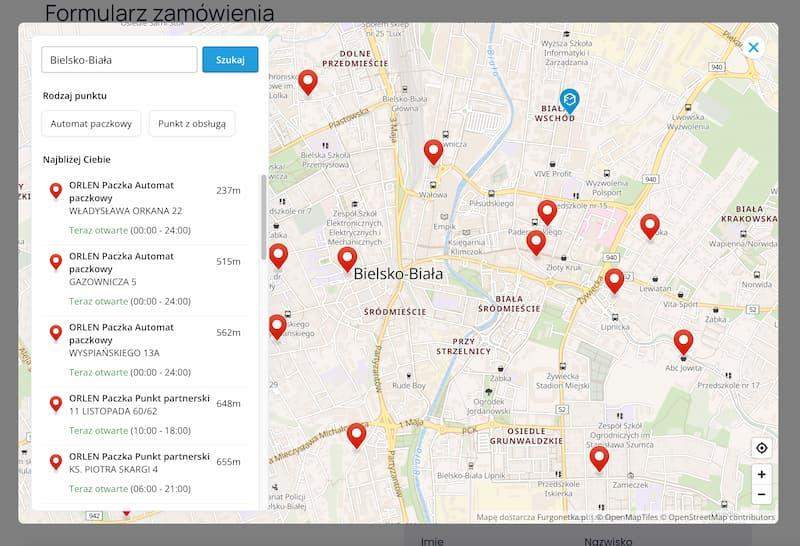Click the 515m distance value
Image resolution: width=800 pixels, height=546 pixels.
tap(228, 261)
